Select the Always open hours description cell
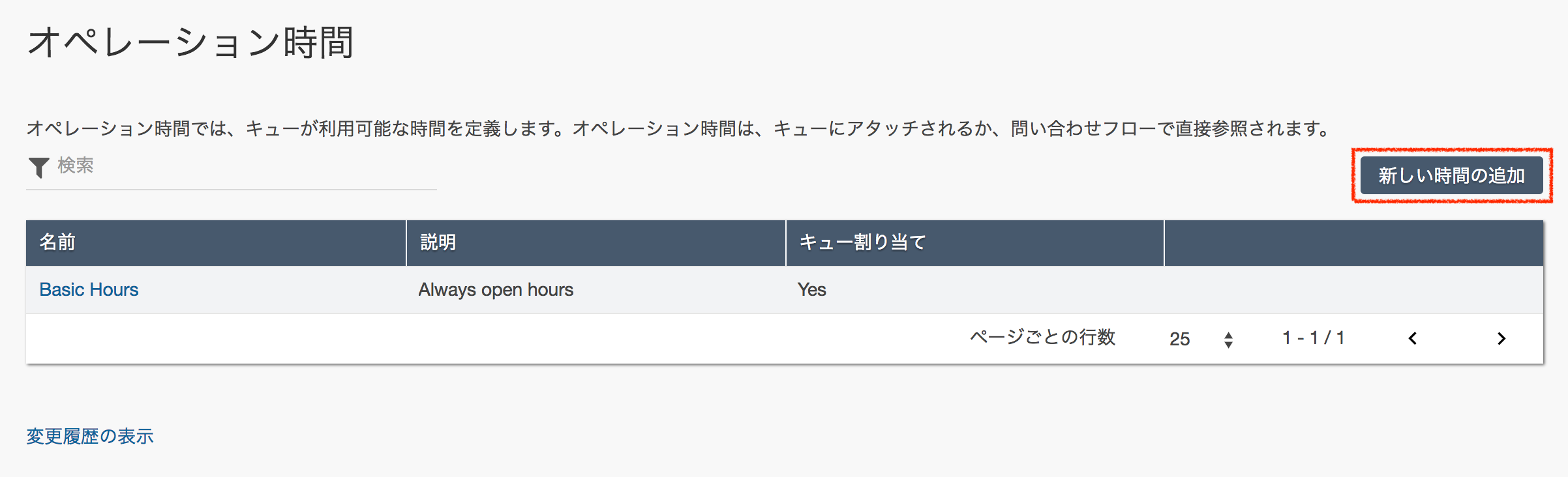The image size is (1568, 477). (496, 289)
